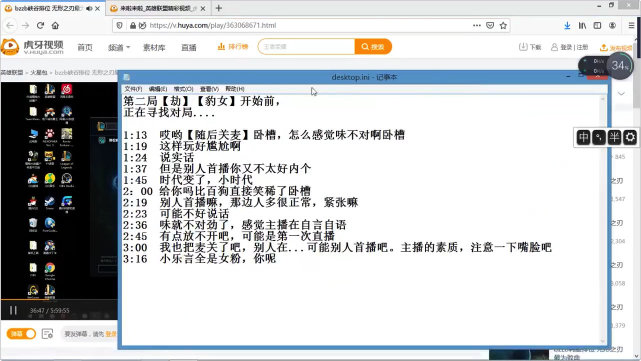The width and height of the screenshot is (641, 361).
Task: Toggle input method punctuation button
Action: (x=599, y=137)
